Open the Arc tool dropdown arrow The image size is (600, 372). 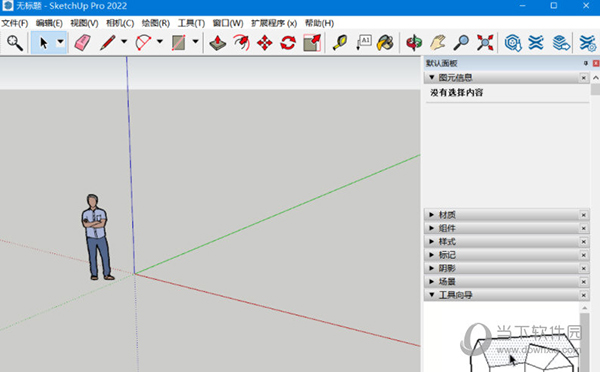(x=160, y=41)
